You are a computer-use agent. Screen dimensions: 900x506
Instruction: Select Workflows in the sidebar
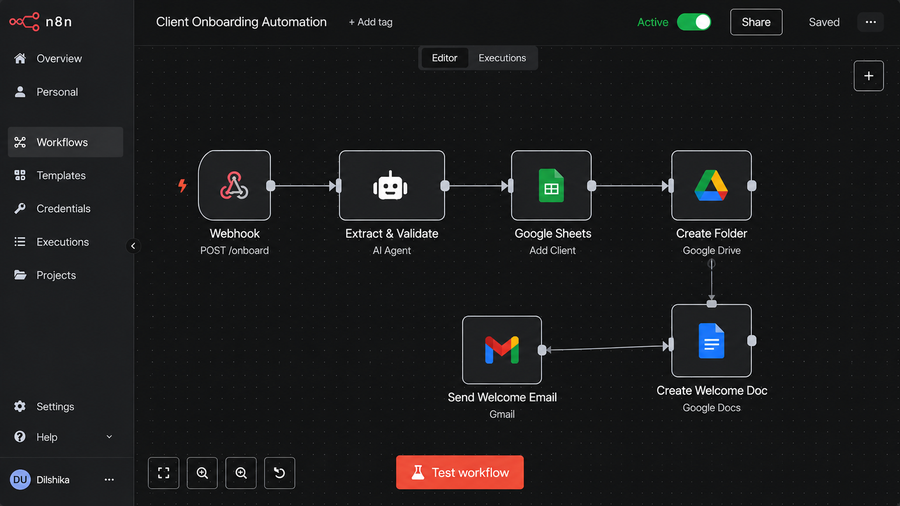point(65,142)
